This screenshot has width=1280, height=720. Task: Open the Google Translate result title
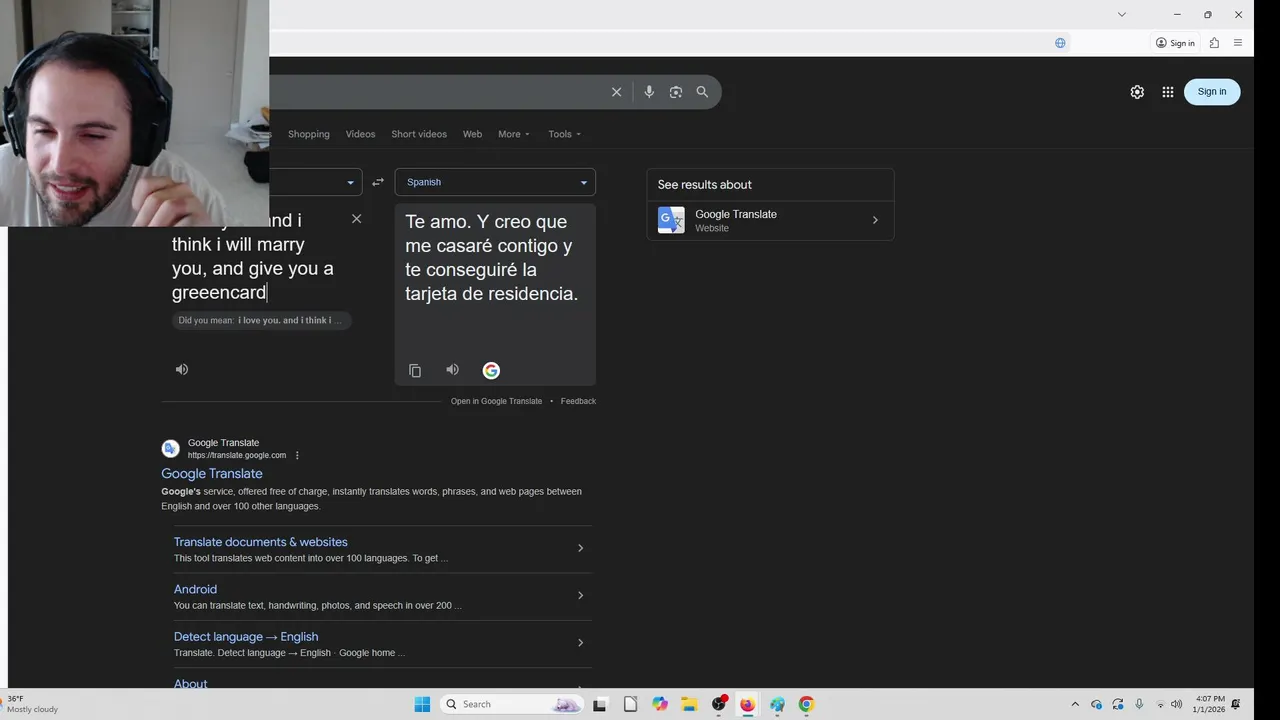(x=212, y=474)
